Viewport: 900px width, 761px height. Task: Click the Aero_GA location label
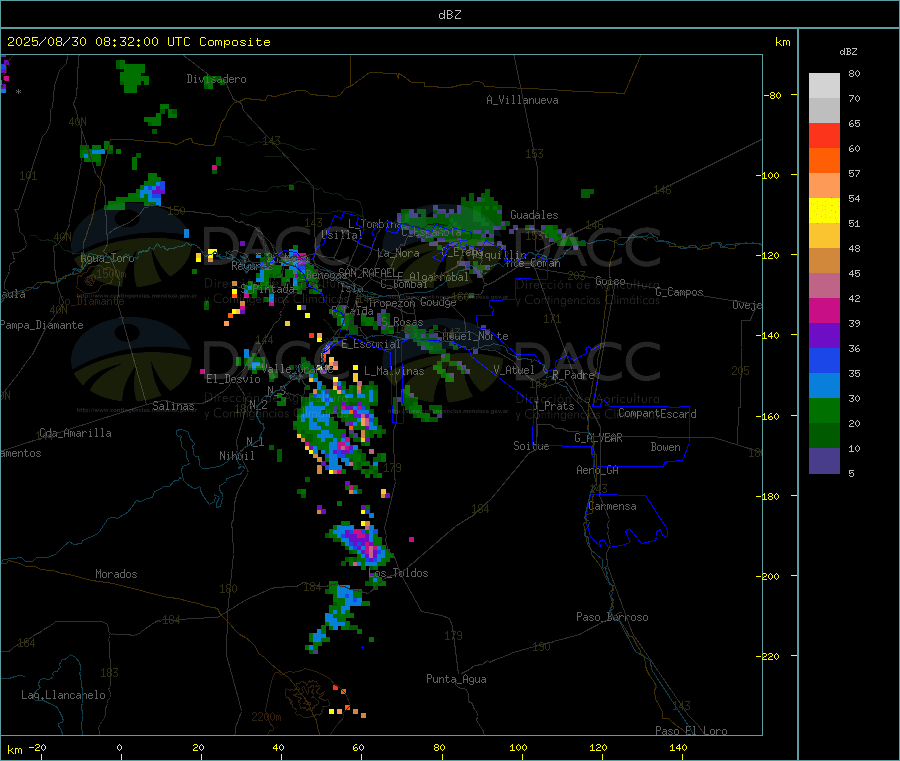[x=598, y=470]
